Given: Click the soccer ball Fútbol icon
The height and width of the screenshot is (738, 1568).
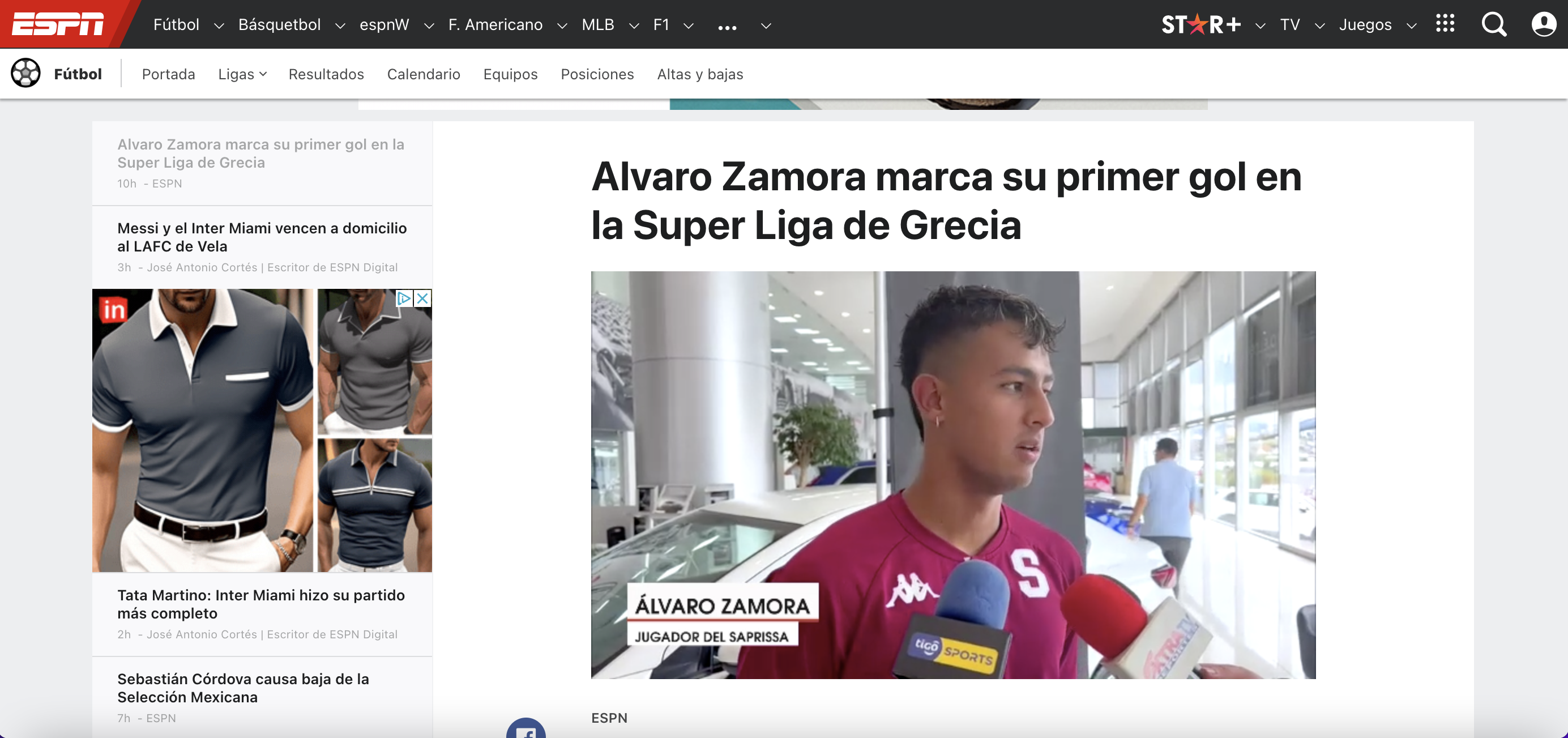Looking at the screenshot, I should pyautogui.click(x=25, y=73).
